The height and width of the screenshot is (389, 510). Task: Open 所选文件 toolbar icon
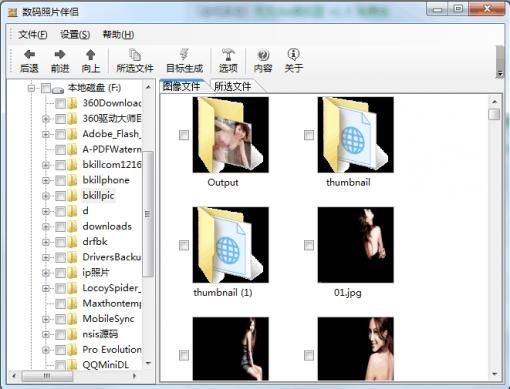[x=135, y=54]
